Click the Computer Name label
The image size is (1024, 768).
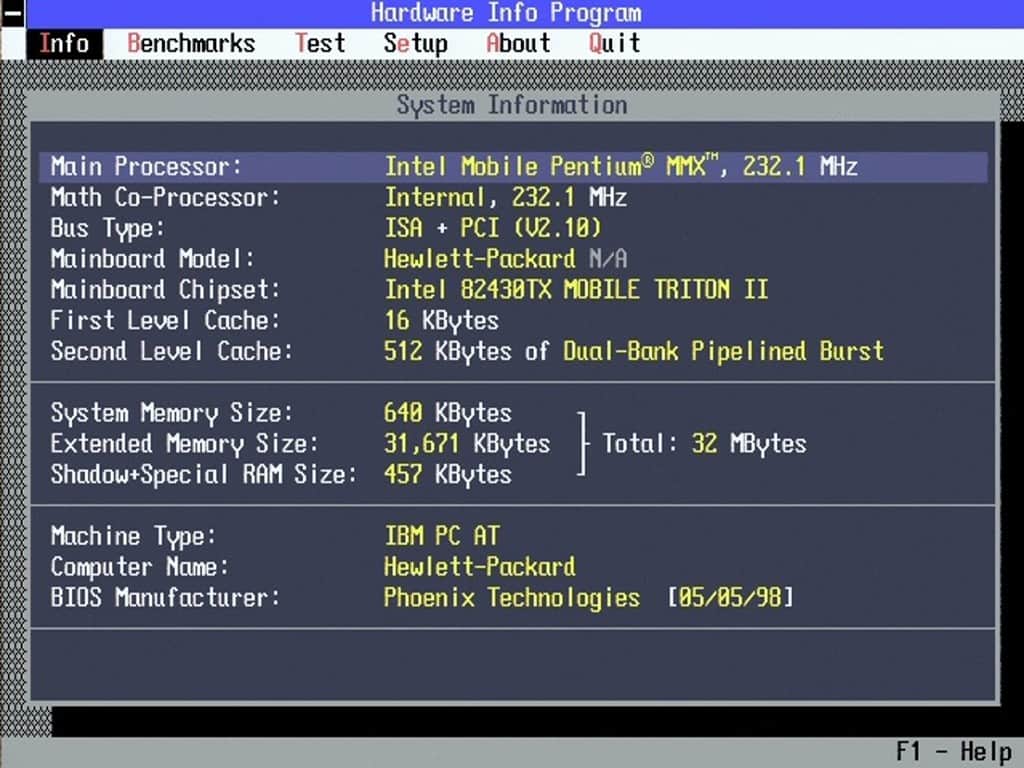[140, 567]
